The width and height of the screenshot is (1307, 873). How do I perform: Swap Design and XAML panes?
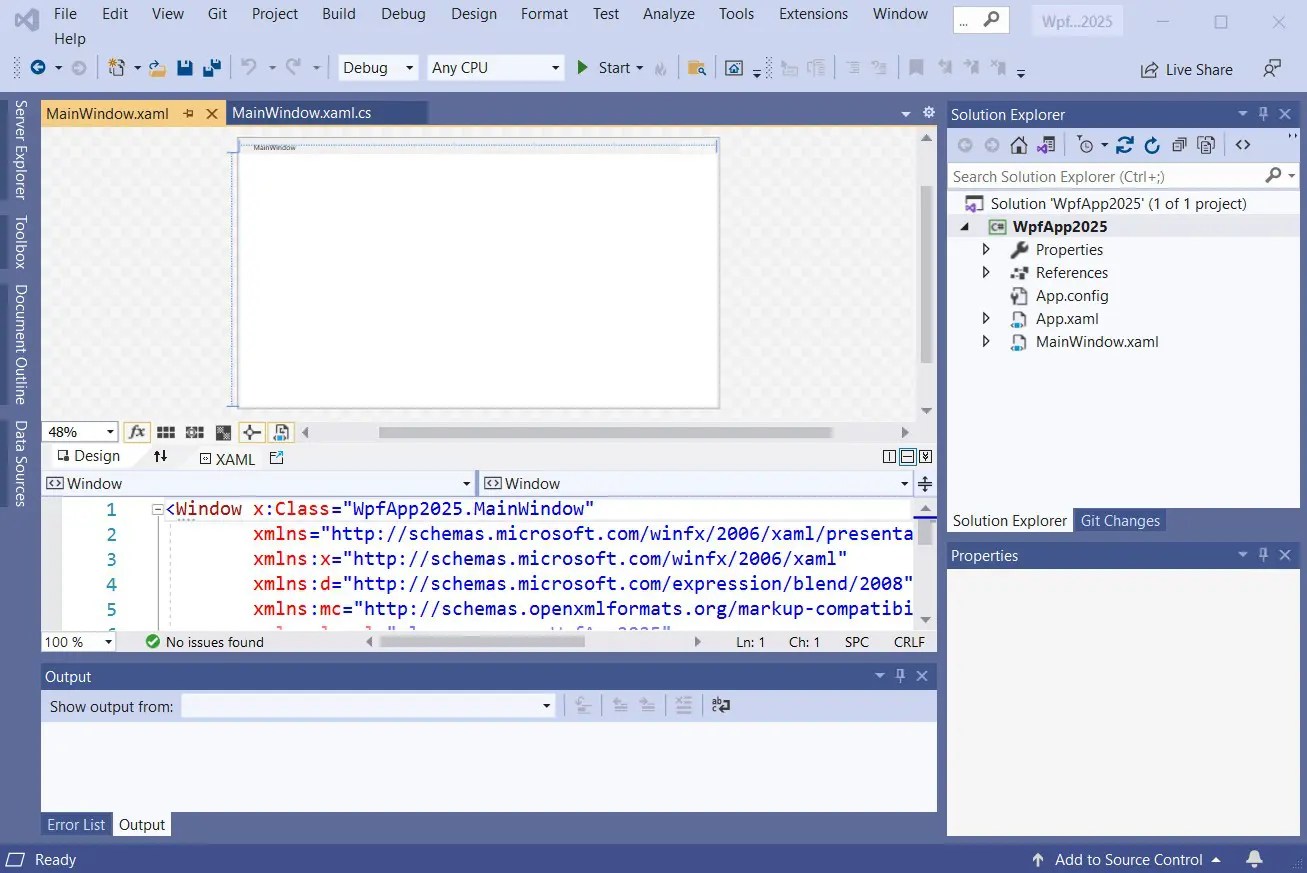click(160, 457)
